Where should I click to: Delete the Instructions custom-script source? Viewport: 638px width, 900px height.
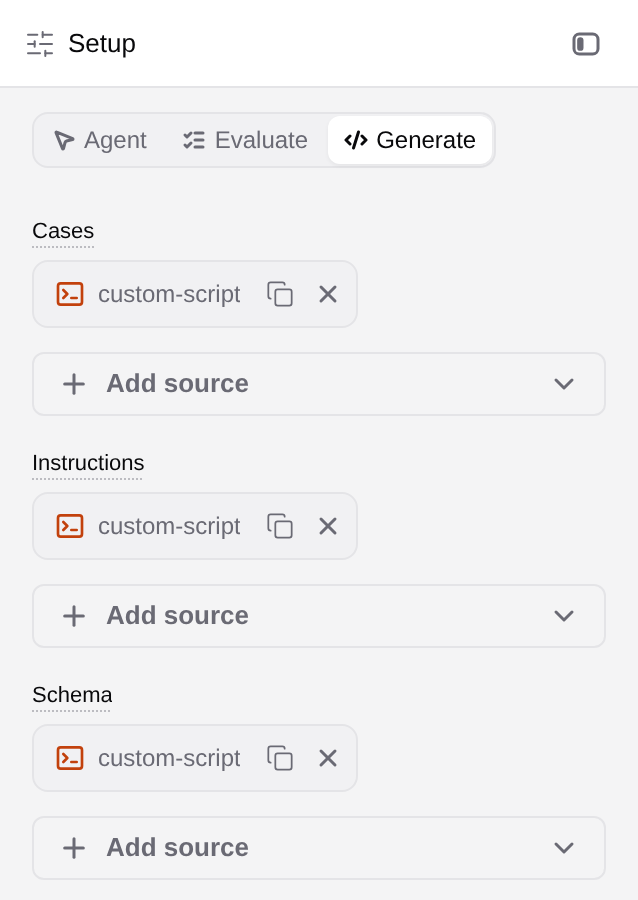(x=328, y=526)
